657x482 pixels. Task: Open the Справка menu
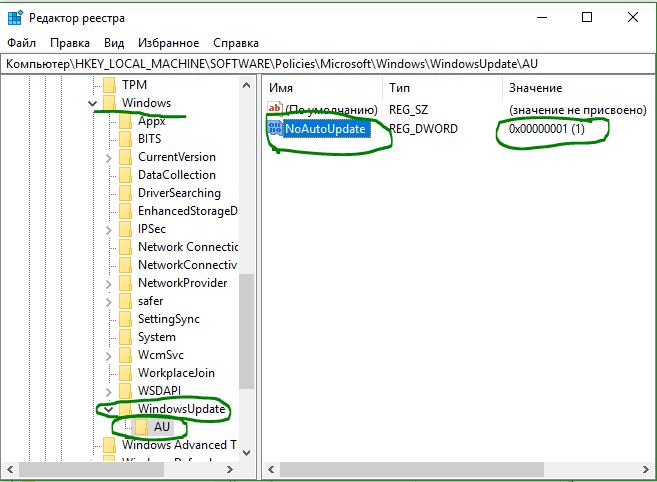(x=236, y=43)
